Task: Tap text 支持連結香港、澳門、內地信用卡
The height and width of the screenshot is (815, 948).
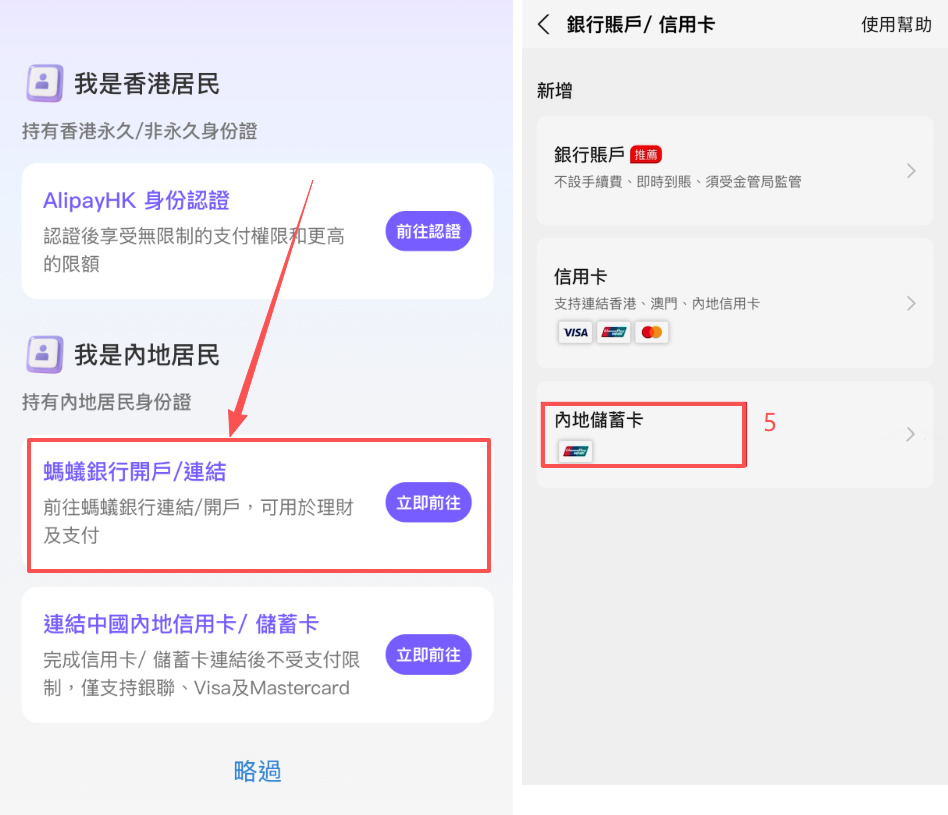Action: (x=657, y=304)
